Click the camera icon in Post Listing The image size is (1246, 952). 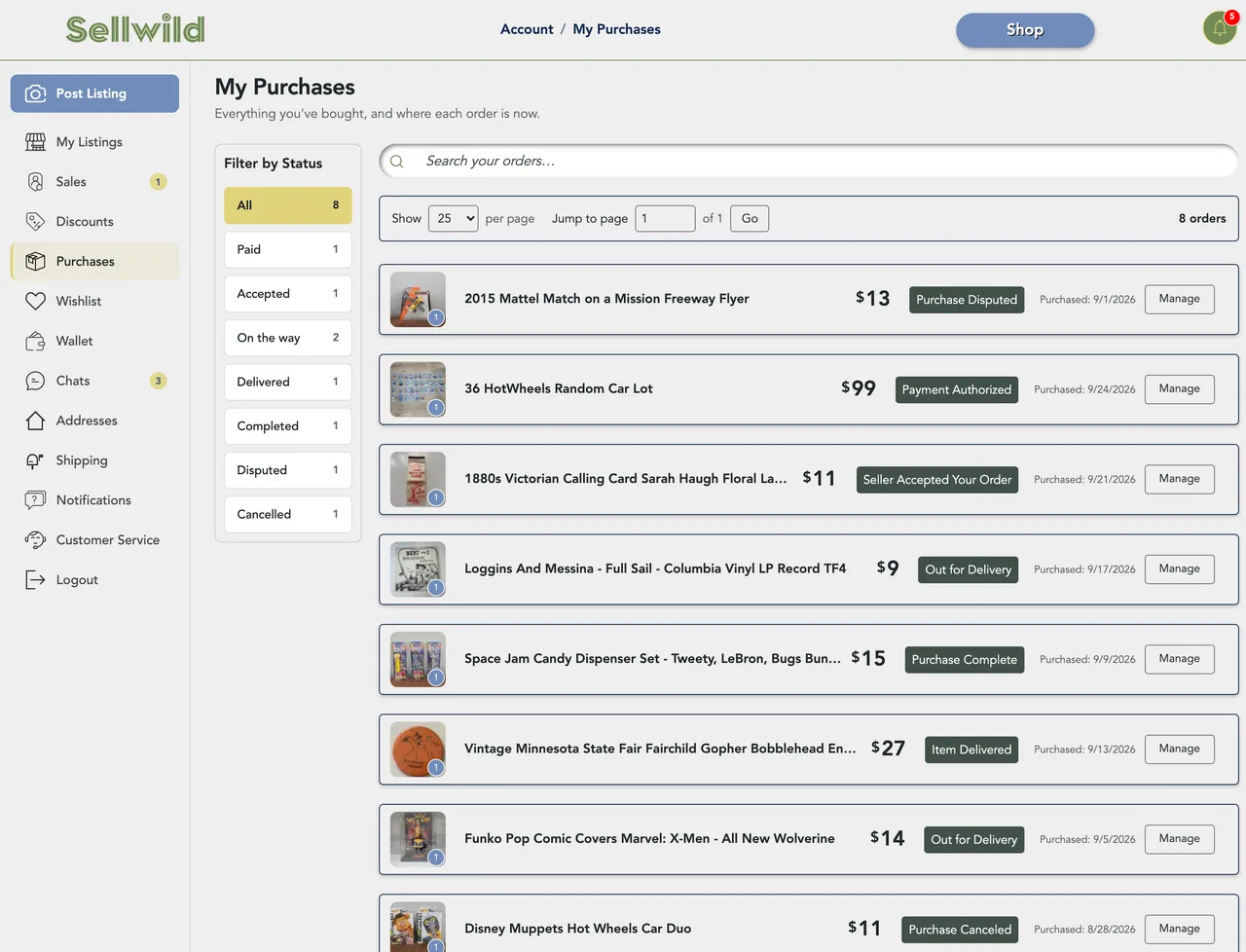36,93
